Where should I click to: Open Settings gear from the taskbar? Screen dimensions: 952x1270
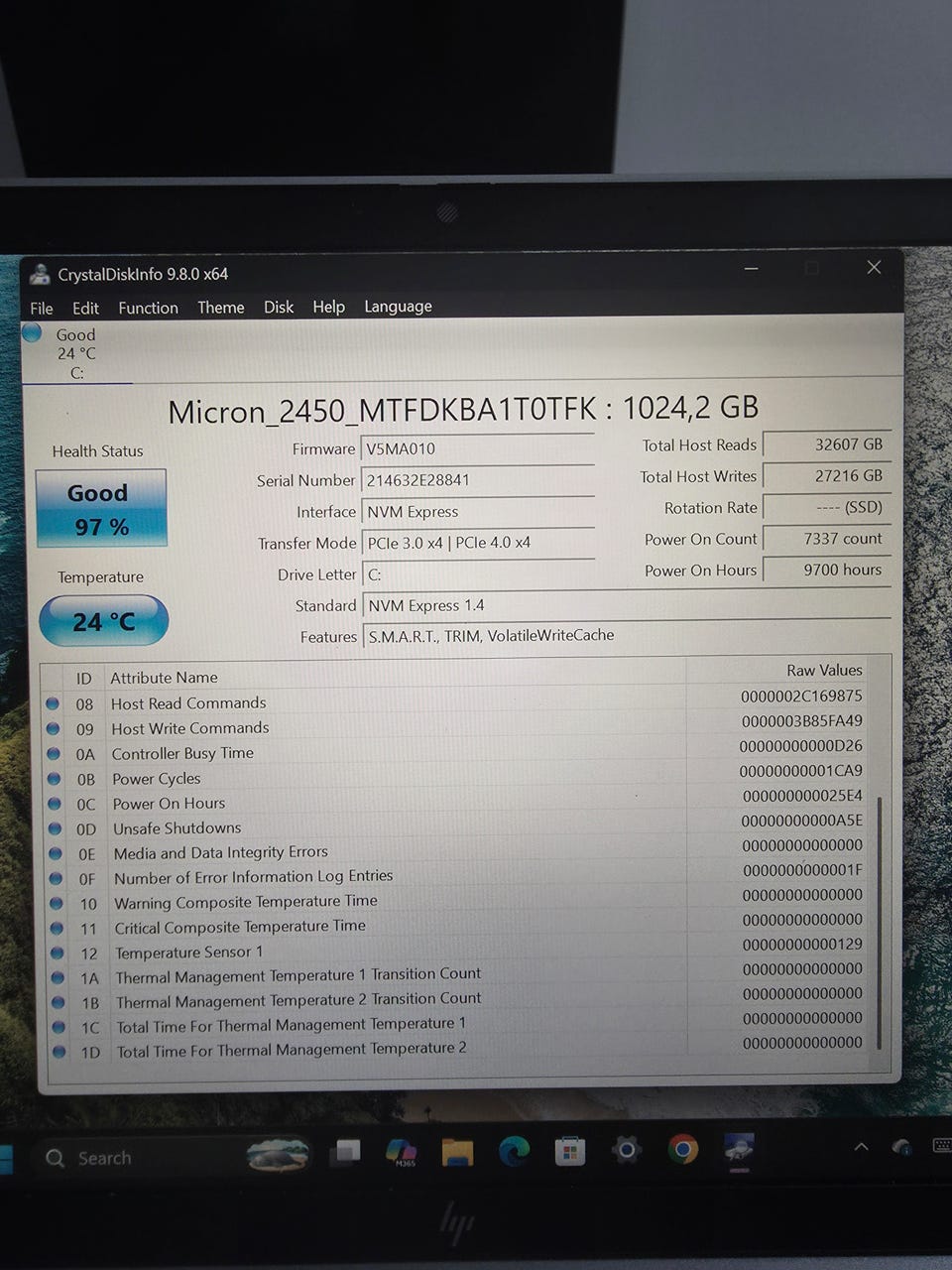626,1150
